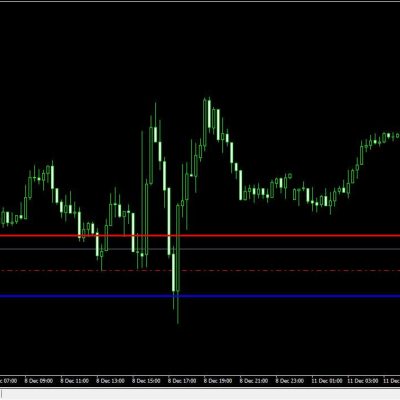Select the red dashed horizontal line
Viewport: 400px width, 400px height.
click(x=200, y=270)
